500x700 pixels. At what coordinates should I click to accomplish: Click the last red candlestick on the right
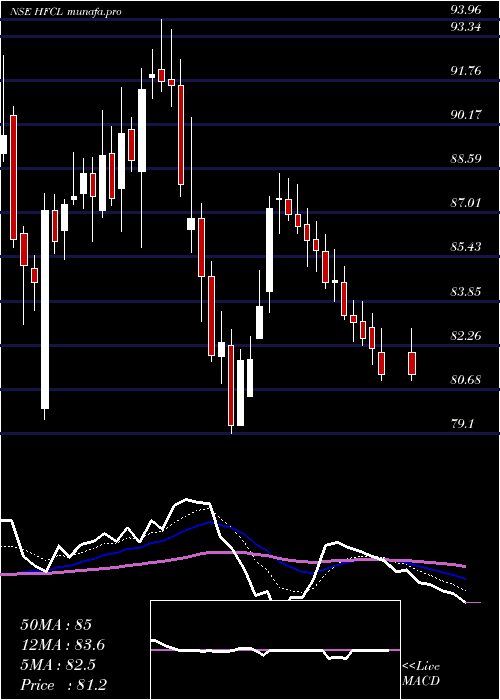412,363
